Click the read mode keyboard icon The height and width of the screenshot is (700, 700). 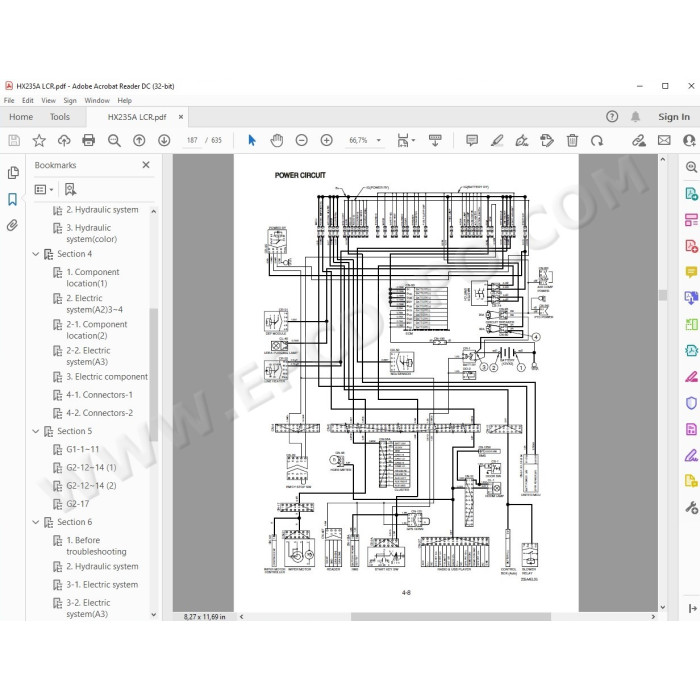pos(435,141)
